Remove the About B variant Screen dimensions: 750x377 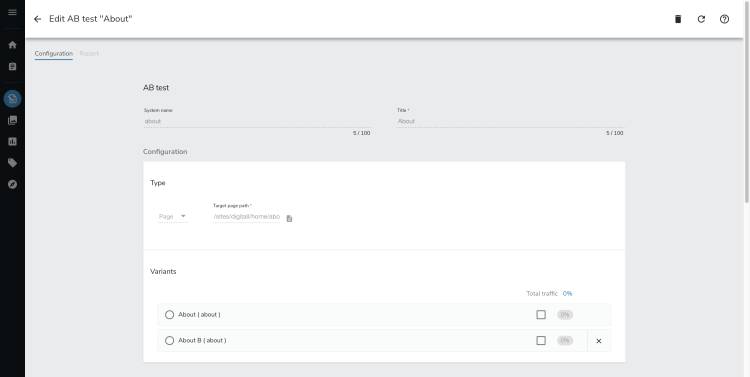(x=599, y=341)
